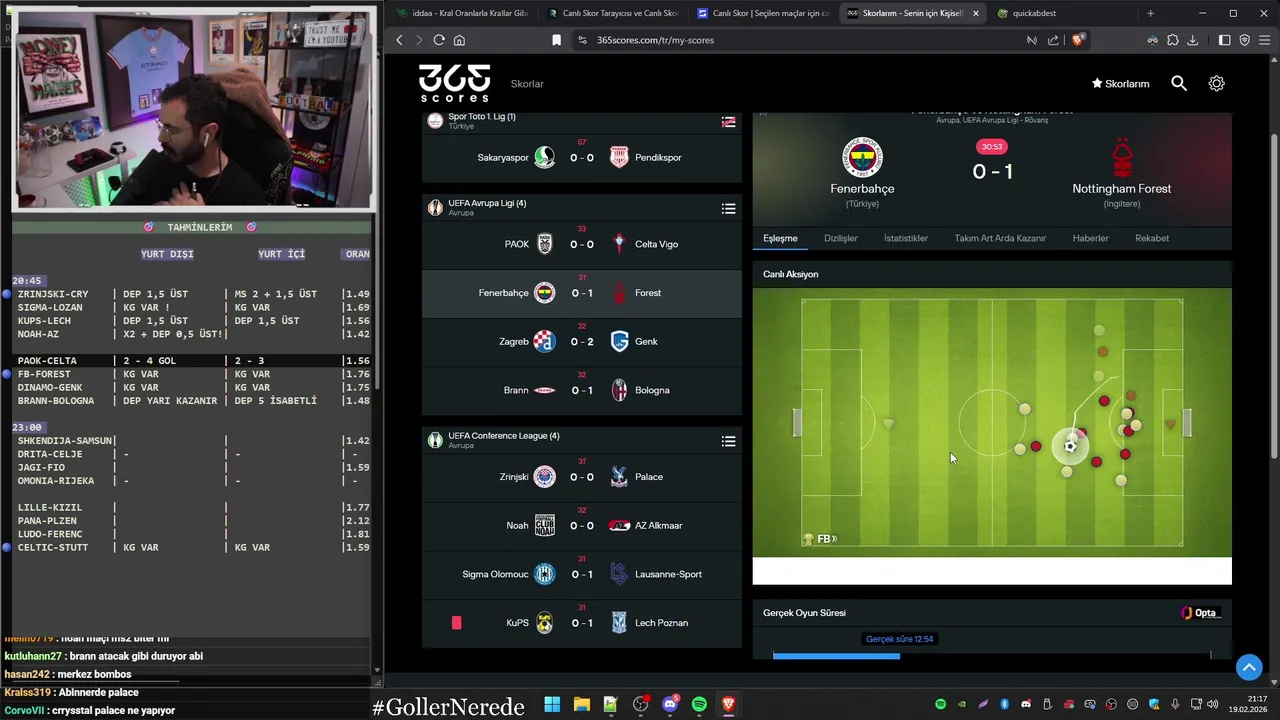Open the Windows Start button
This screenshot has height=720, width=1280.
click(x=552, y=704)
